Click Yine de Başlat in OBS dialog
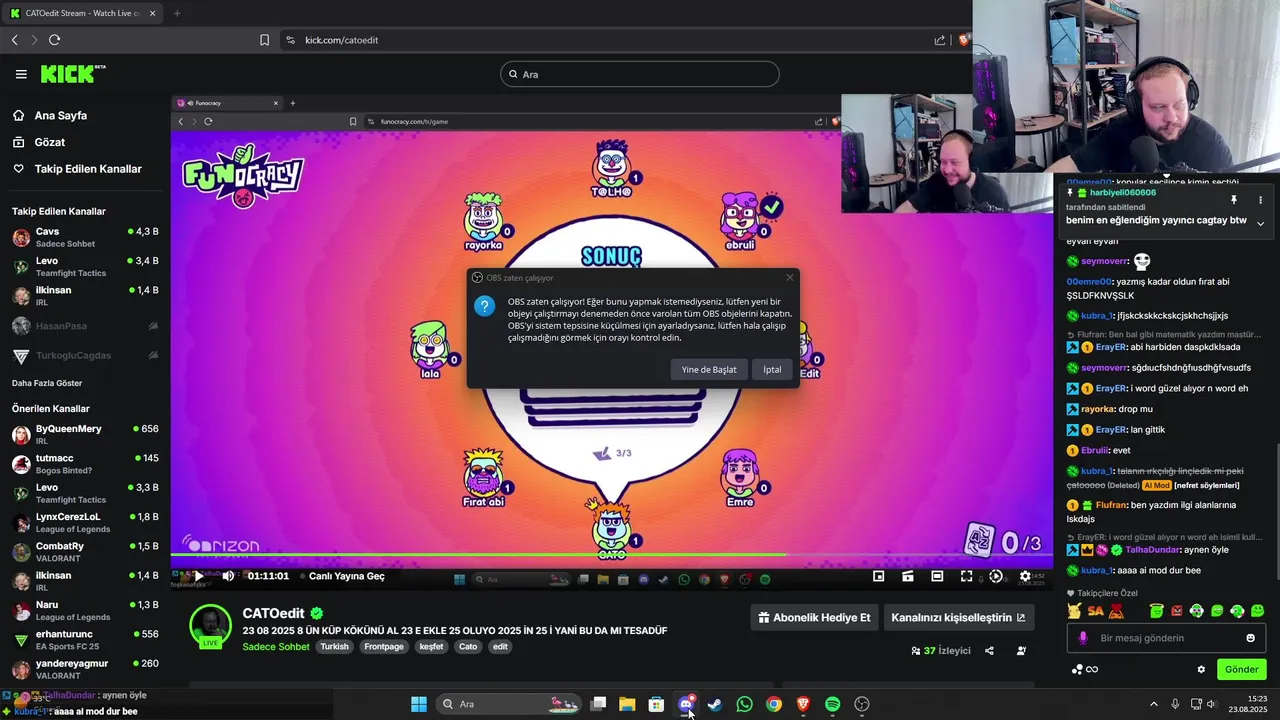Image resolution: width=1280 pixels, height=720 pixels. click(709, 369)
